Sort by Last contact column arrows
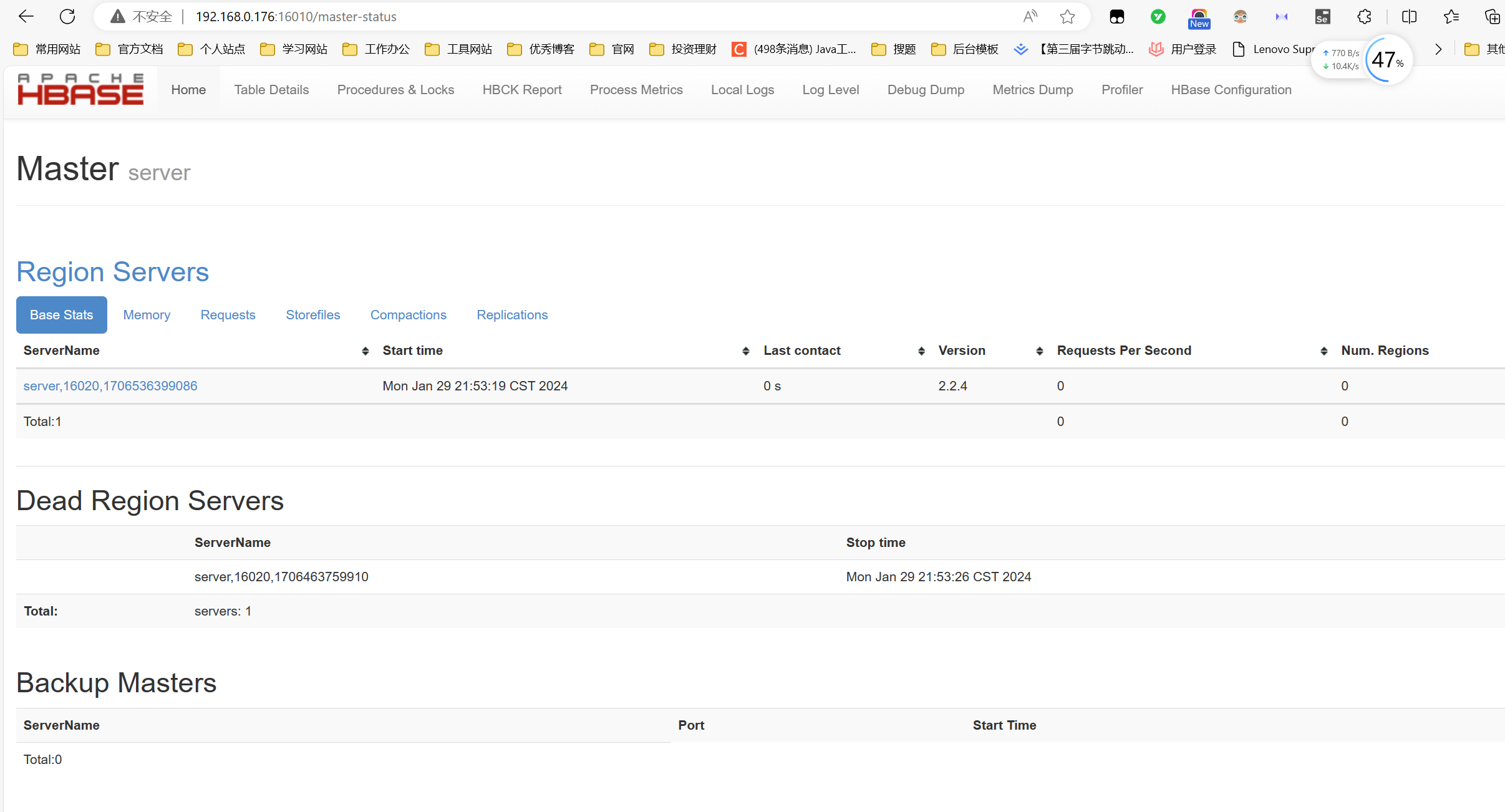 pos(921,351)
